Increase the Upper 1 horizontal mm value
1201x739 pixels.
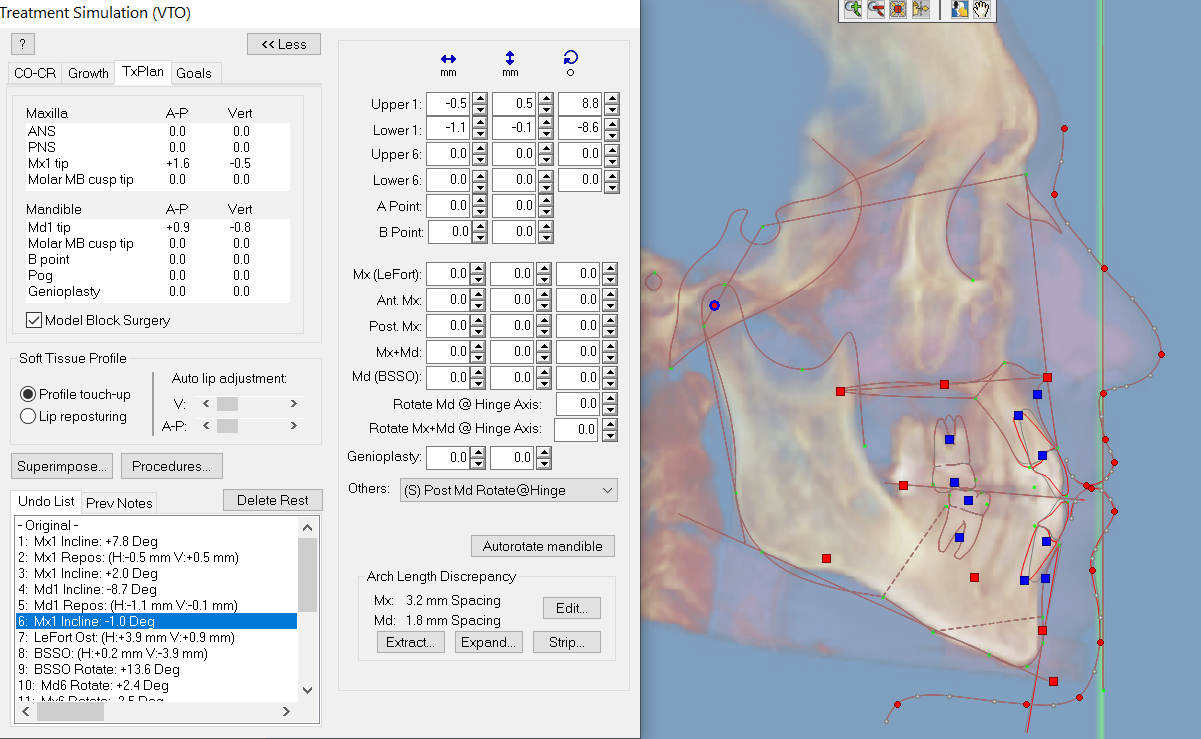pyautogui.click(x=479, y=98)
